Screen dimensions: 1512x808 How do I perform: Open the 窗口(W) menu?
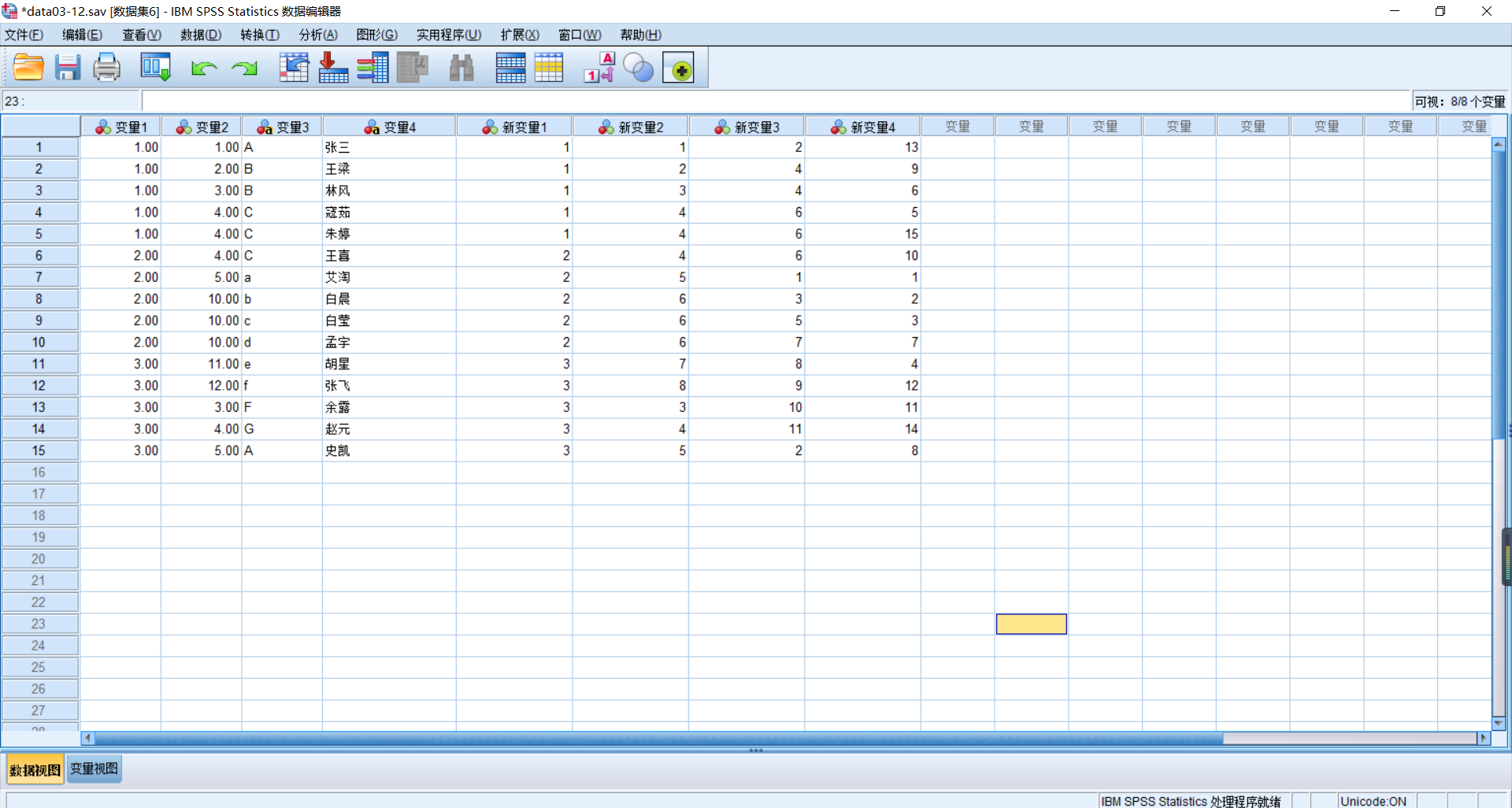(580, 35)
